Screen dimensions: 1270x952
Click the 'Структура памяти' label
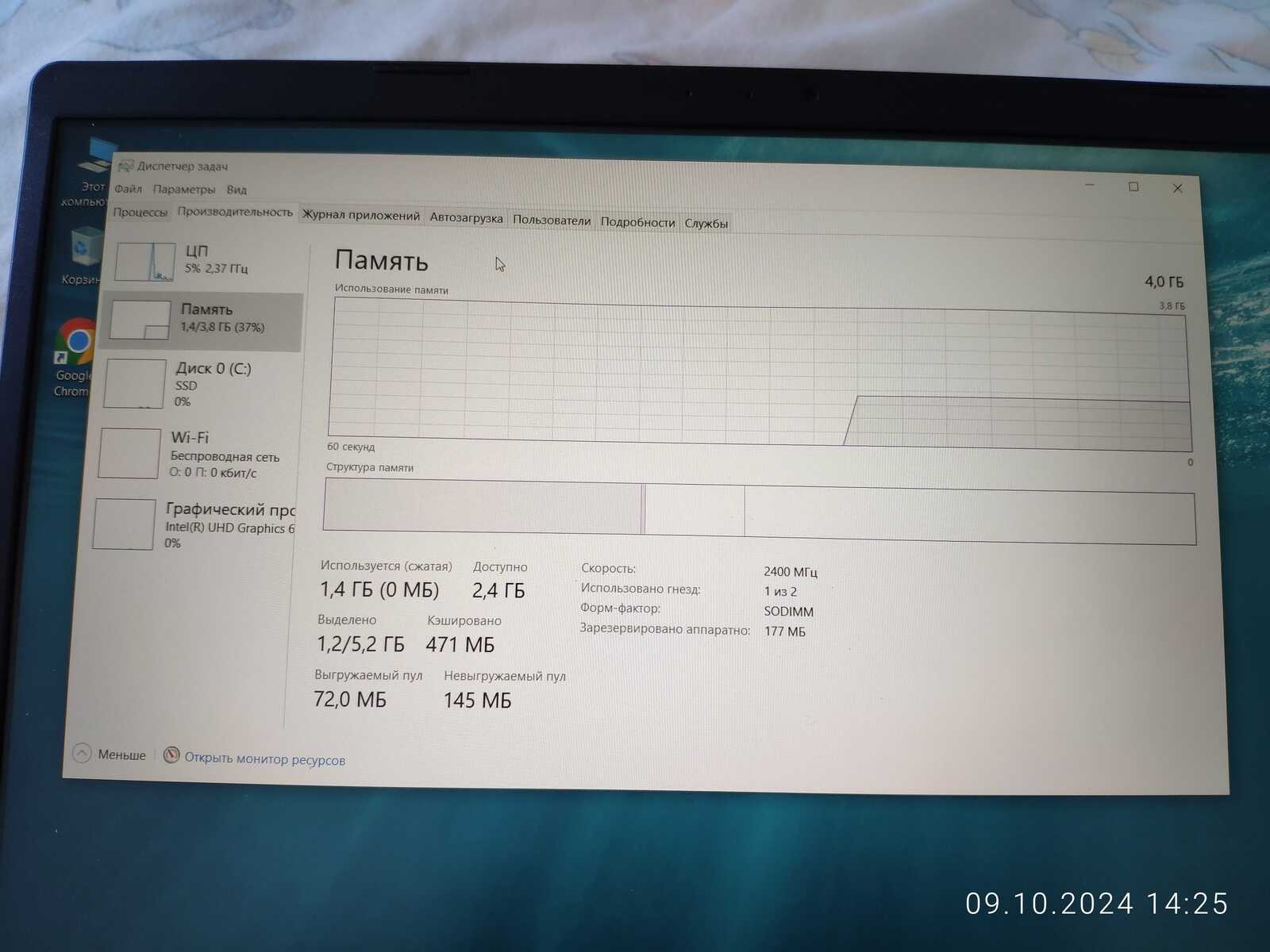point(370,467)
